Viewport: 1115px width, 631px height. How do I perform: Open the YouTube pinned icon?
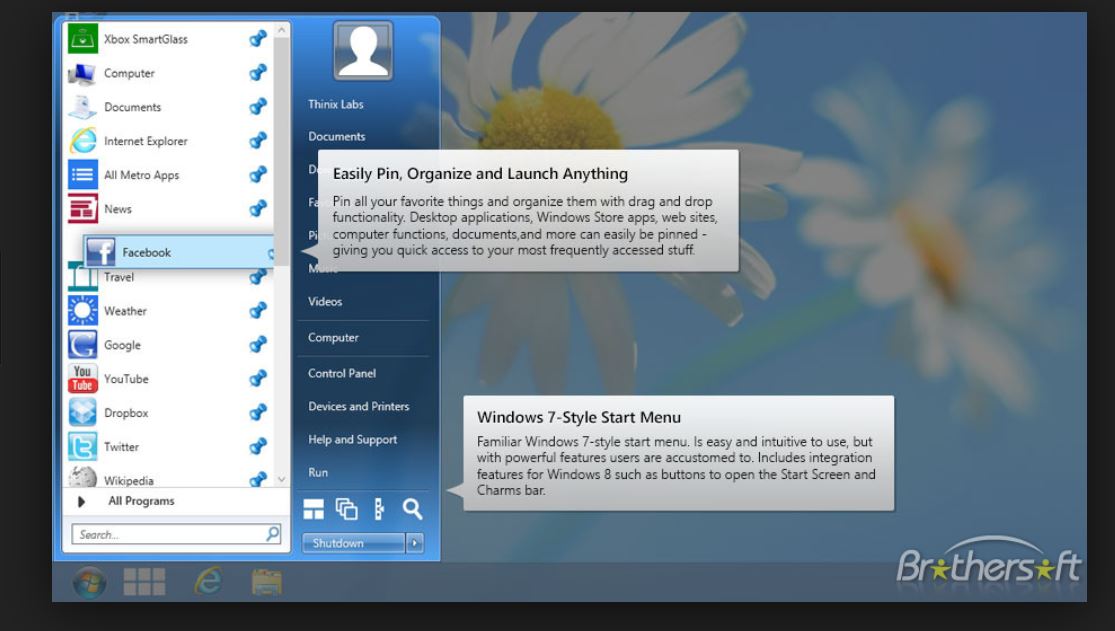pyautogui.click(x=82, y=378)
